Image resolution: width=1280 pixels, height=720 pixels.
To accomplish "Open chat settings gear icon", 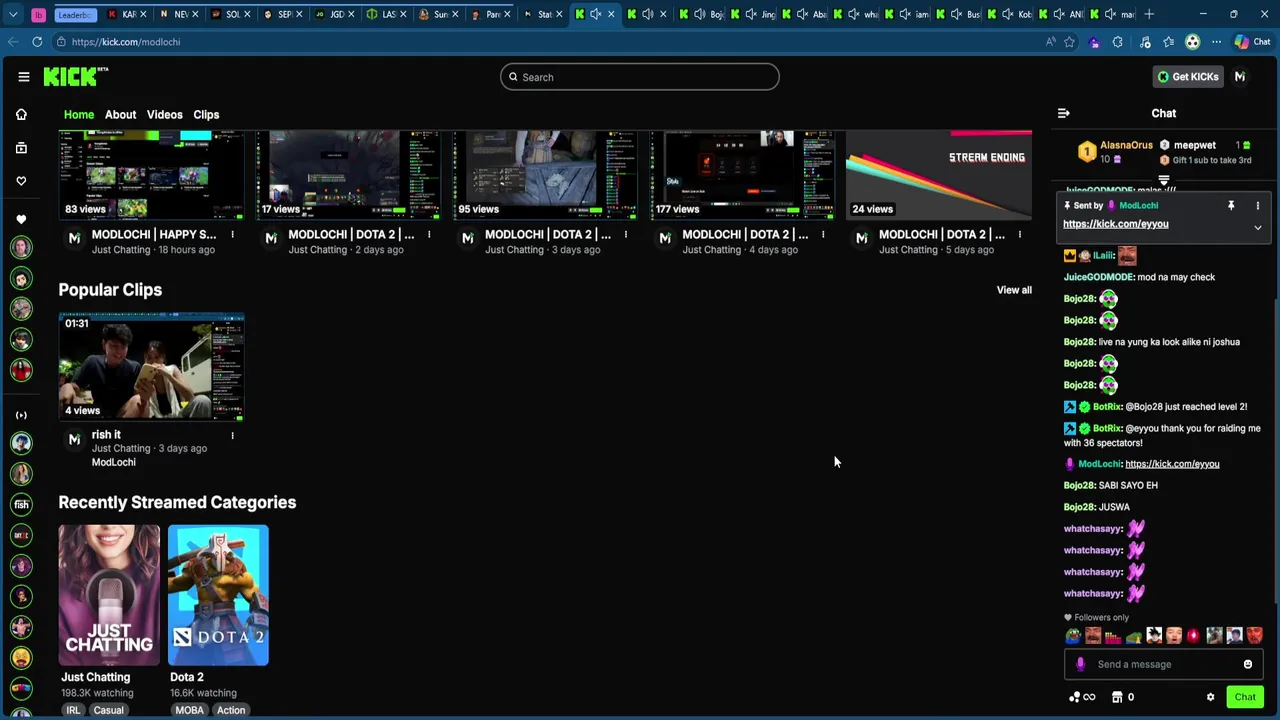I will click(x=1210, y=697).
